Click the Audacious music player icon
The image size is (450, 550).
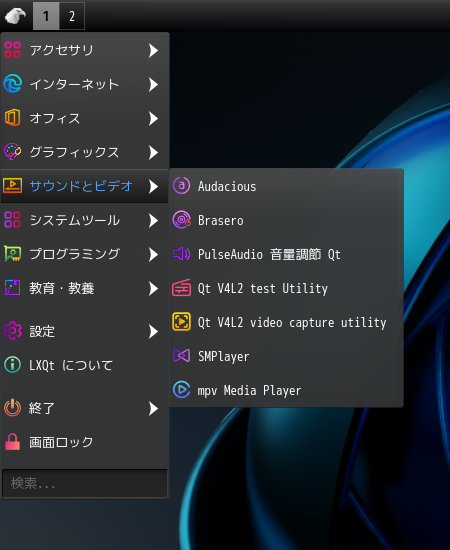181,186
